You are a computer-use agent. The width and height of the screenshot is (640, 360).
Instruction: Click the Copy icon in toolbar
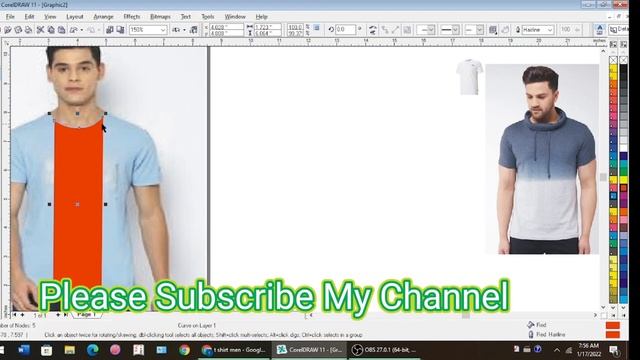[x=51, y=30]
